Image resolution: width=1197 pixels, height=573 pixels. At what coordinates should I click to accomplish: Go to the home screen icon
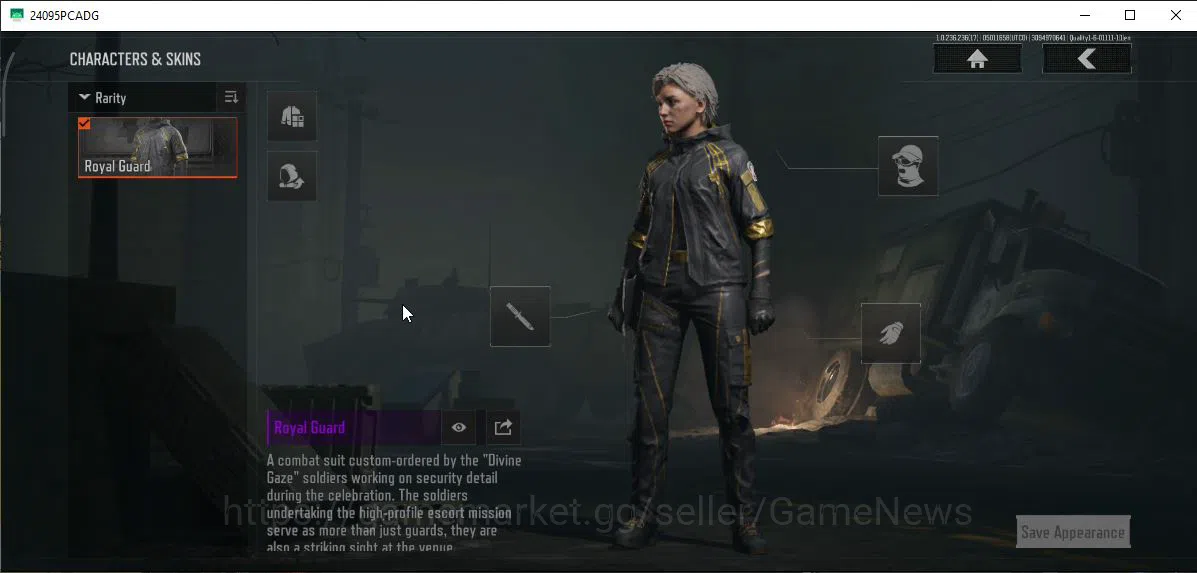(x=977, y=59)
